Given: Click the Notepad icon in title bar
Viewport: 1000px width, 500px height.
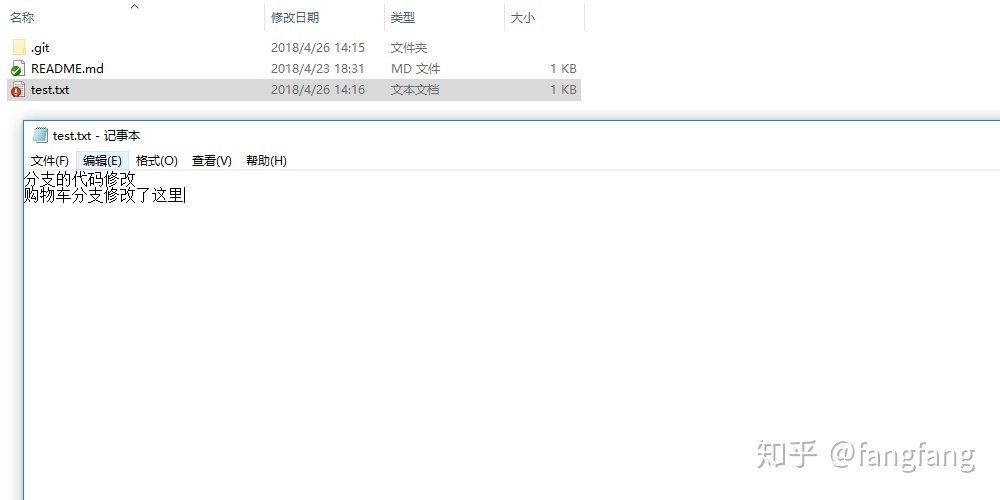Looking at the screenshot, I should (40, 135).
